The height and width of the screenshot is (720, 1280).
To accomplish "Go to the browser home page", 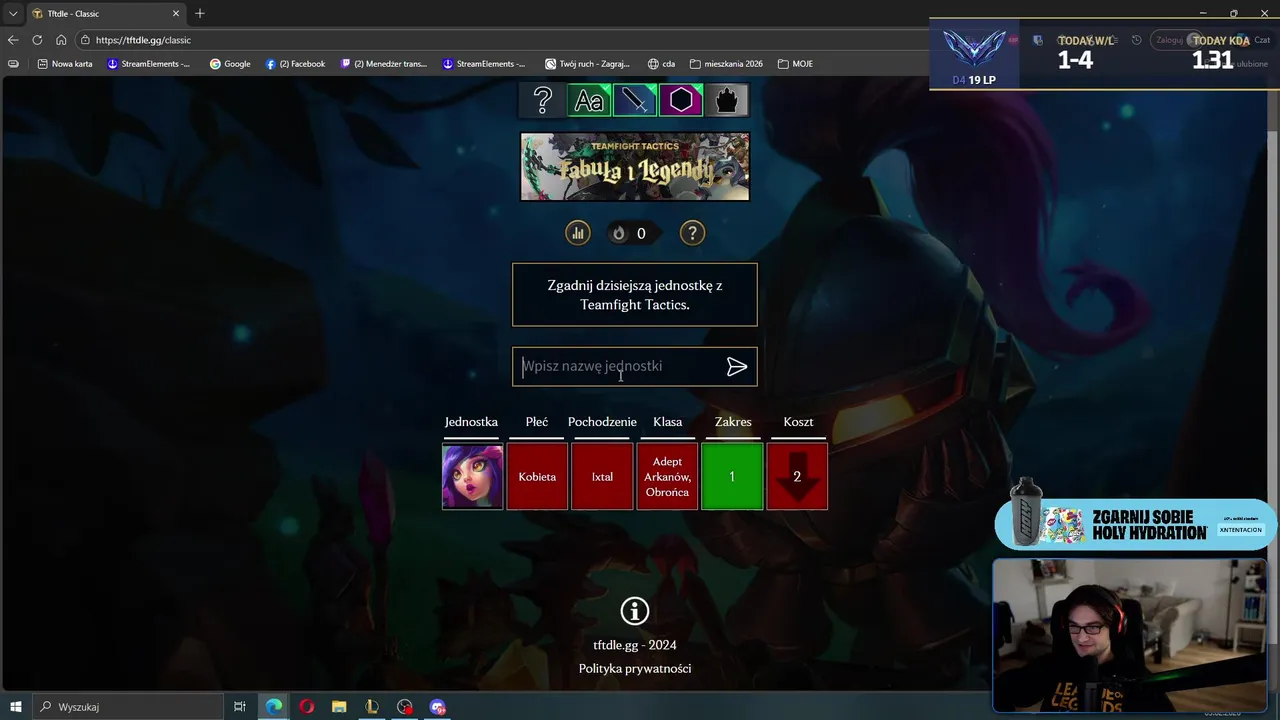I will (x=61, y=40).
